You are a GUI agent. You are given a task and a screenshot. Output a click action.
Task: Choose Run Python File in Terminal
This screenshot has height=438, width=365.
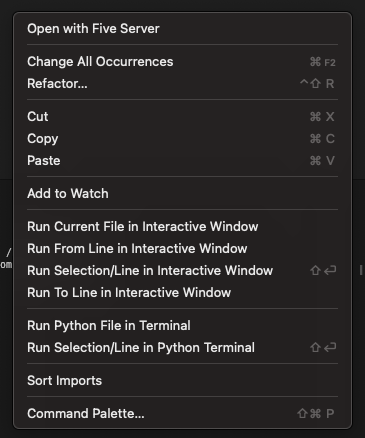coord(182,326)
